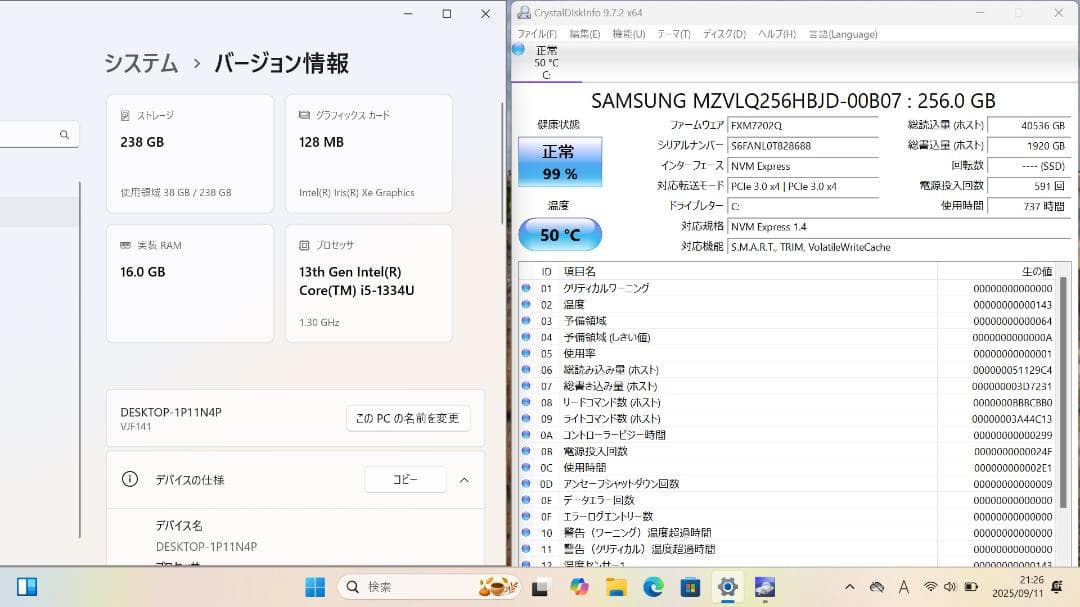Open the テーマ(T) menu
Viewport: 1080px width, 607px height.
673,33
